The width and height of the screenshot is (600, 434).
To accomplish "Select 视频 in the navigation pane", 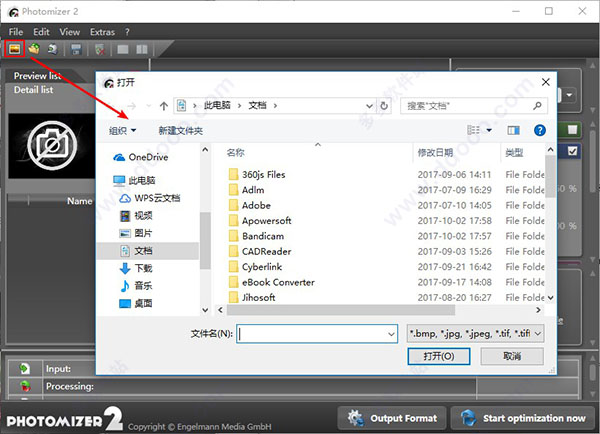I will [136, 216].
